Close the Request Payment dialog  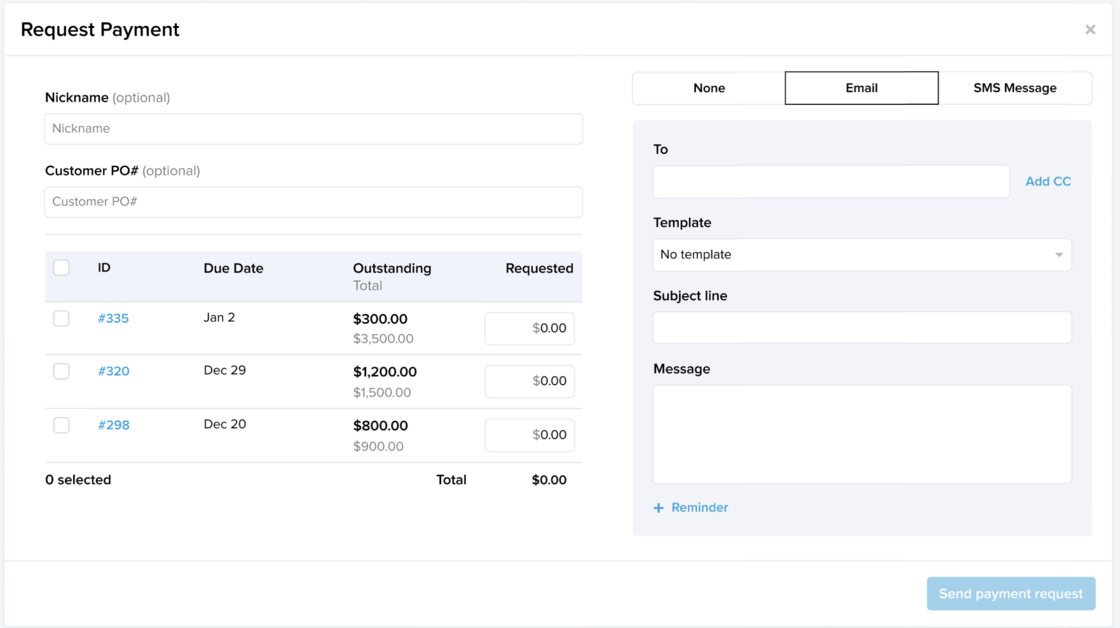pyautogui.click(x=1090, y=30)
